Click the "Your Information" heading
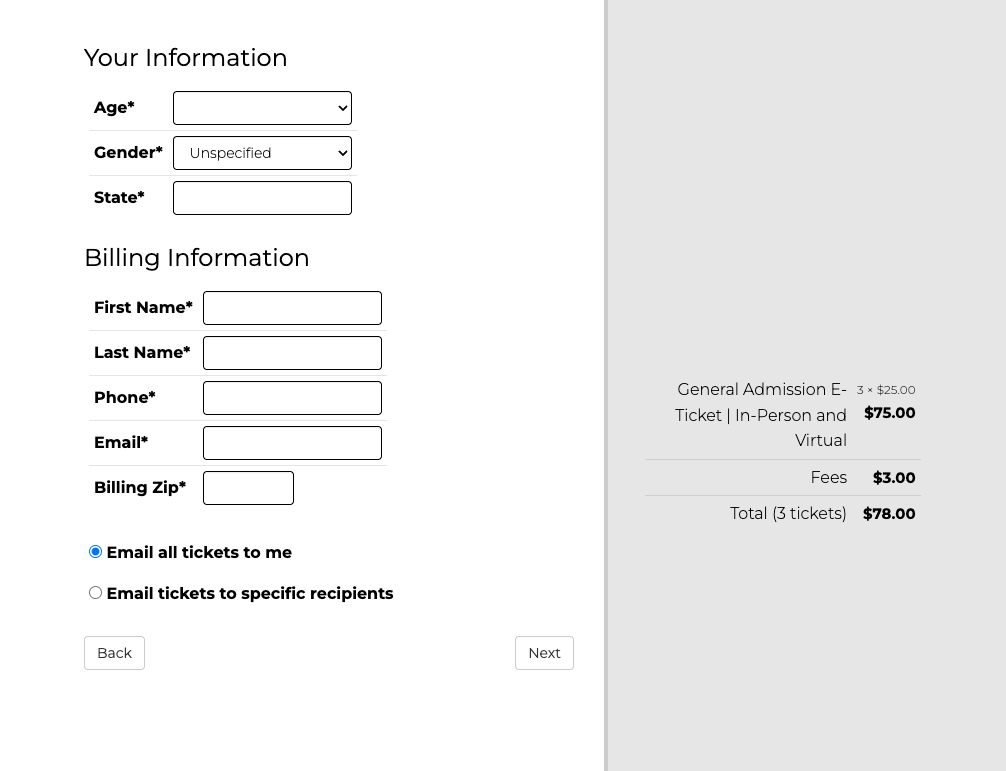Viewport: 1006px width, 771px height. (186, 58)
